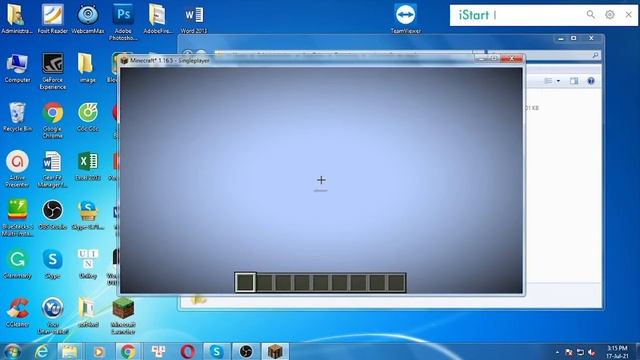Switch to Chrome on the taskbar

(x=128, y=351)
